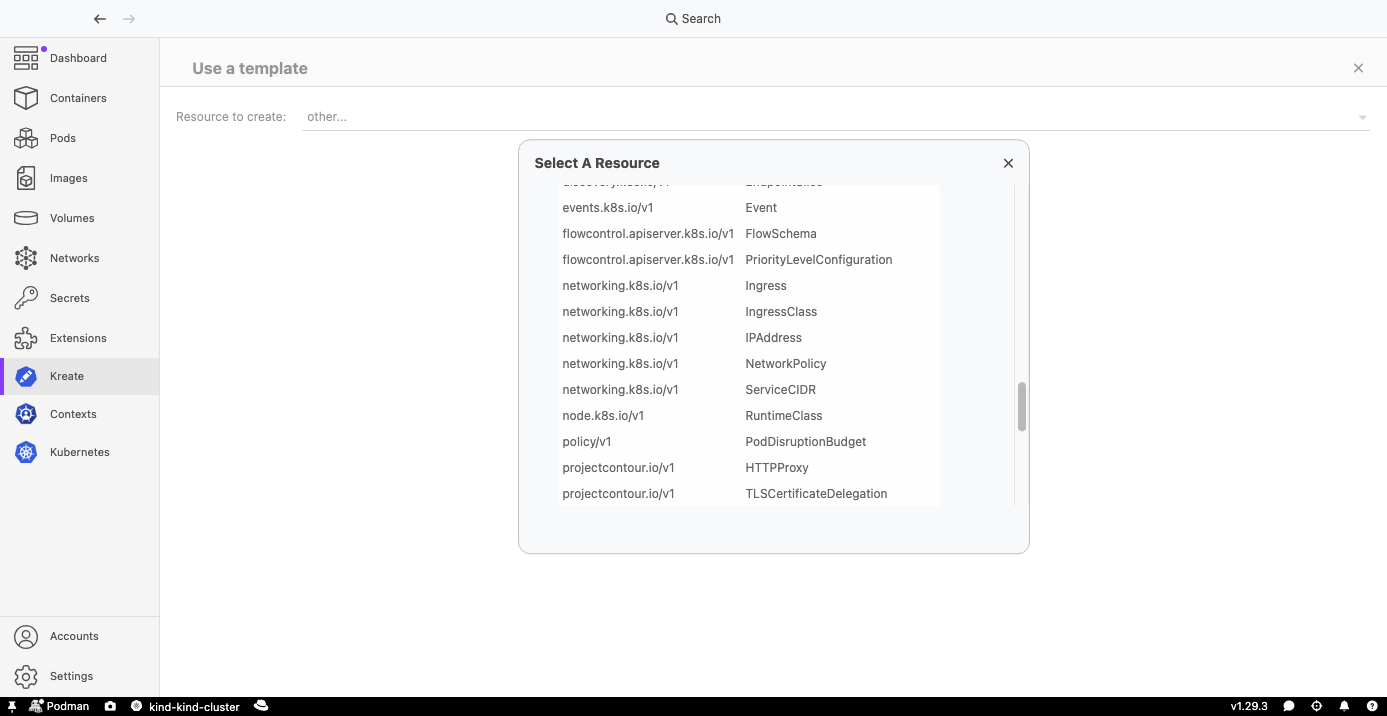Open the Volumes sidebar icon
The image size is (1387, 716).
click(26, 218)
